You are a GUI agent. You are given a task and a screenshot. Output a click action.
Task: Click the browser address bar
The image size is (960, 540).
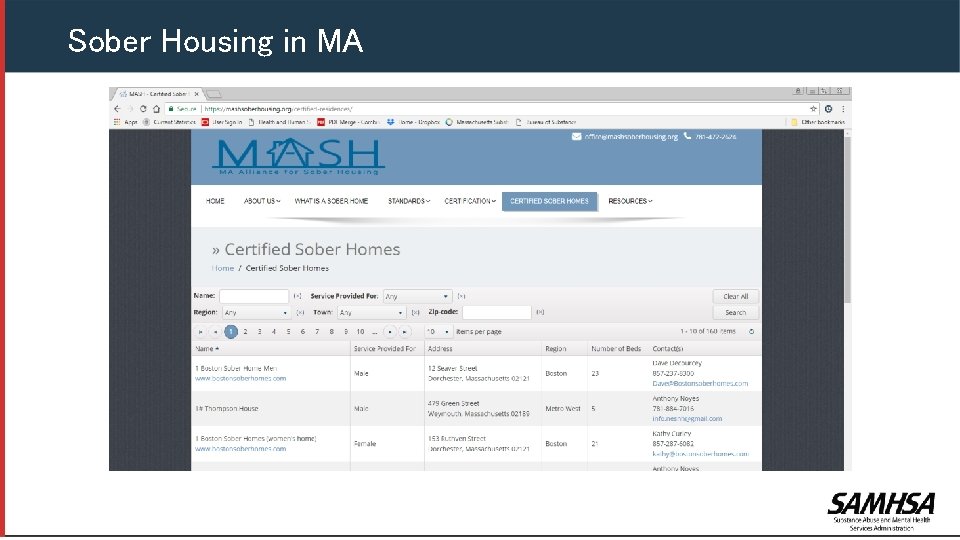[x=490, y=109]
